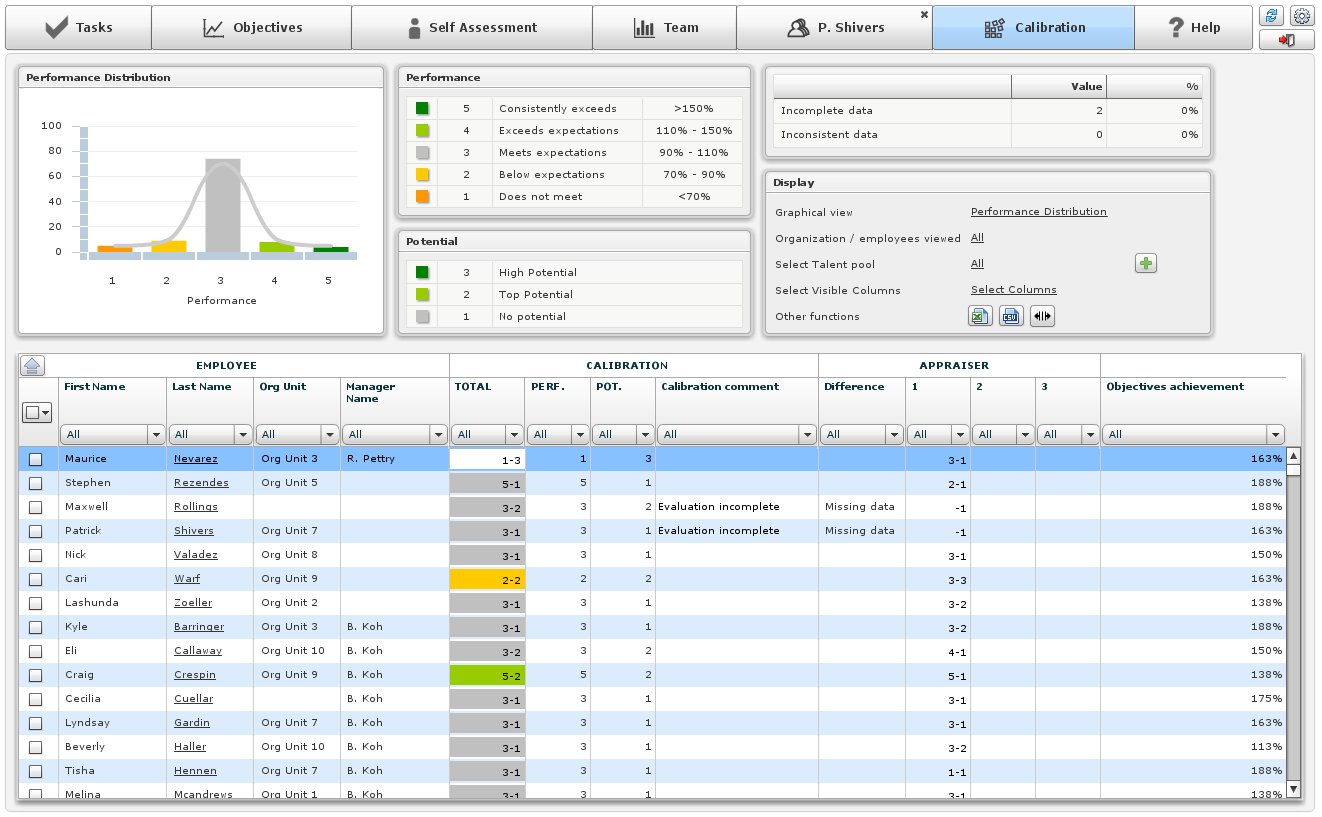Open the Team tab

tap(665, 28)
